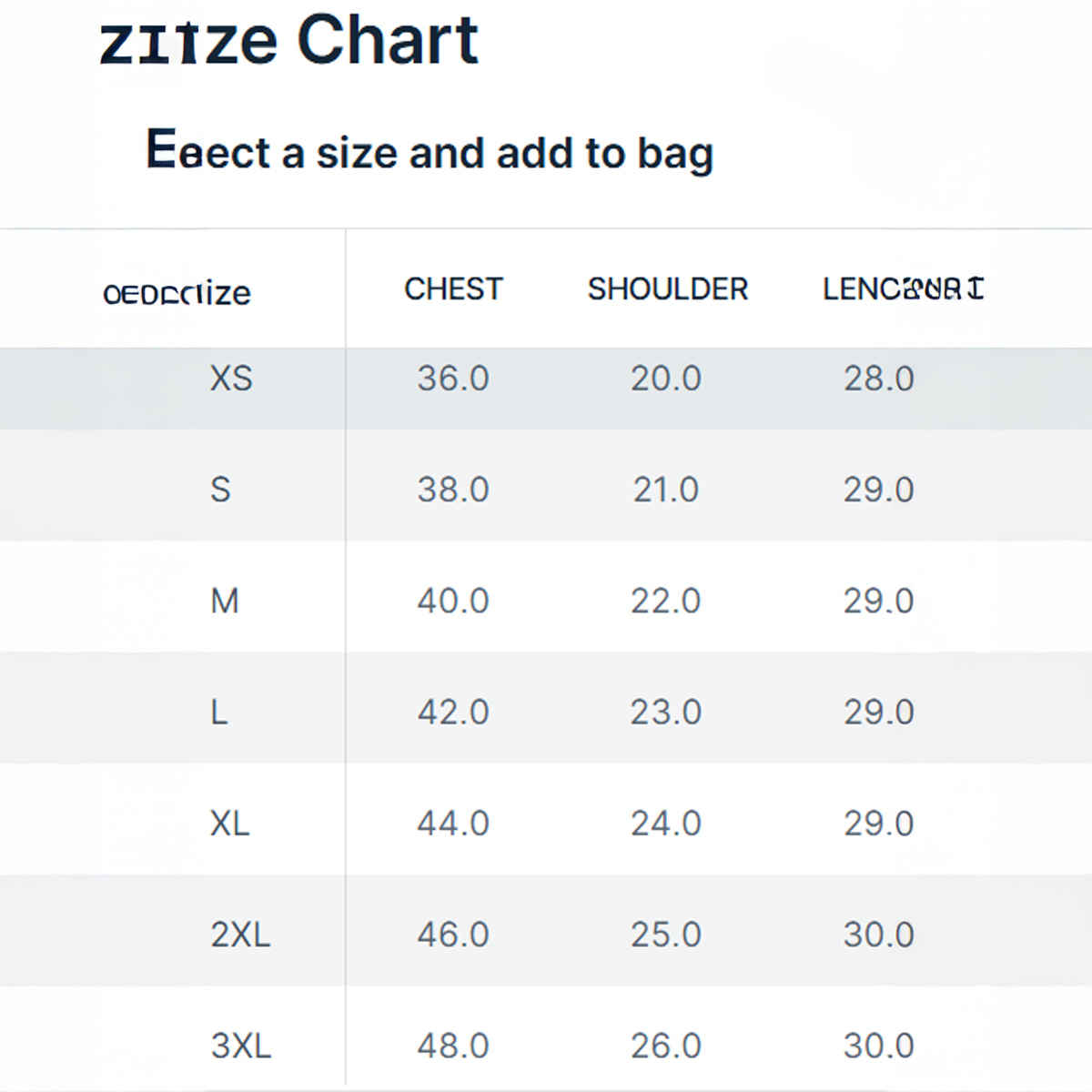The width and height of the screenshot is (1092, 1092).
Task: Select the 2XL size row label
Action: coord(240,935)
